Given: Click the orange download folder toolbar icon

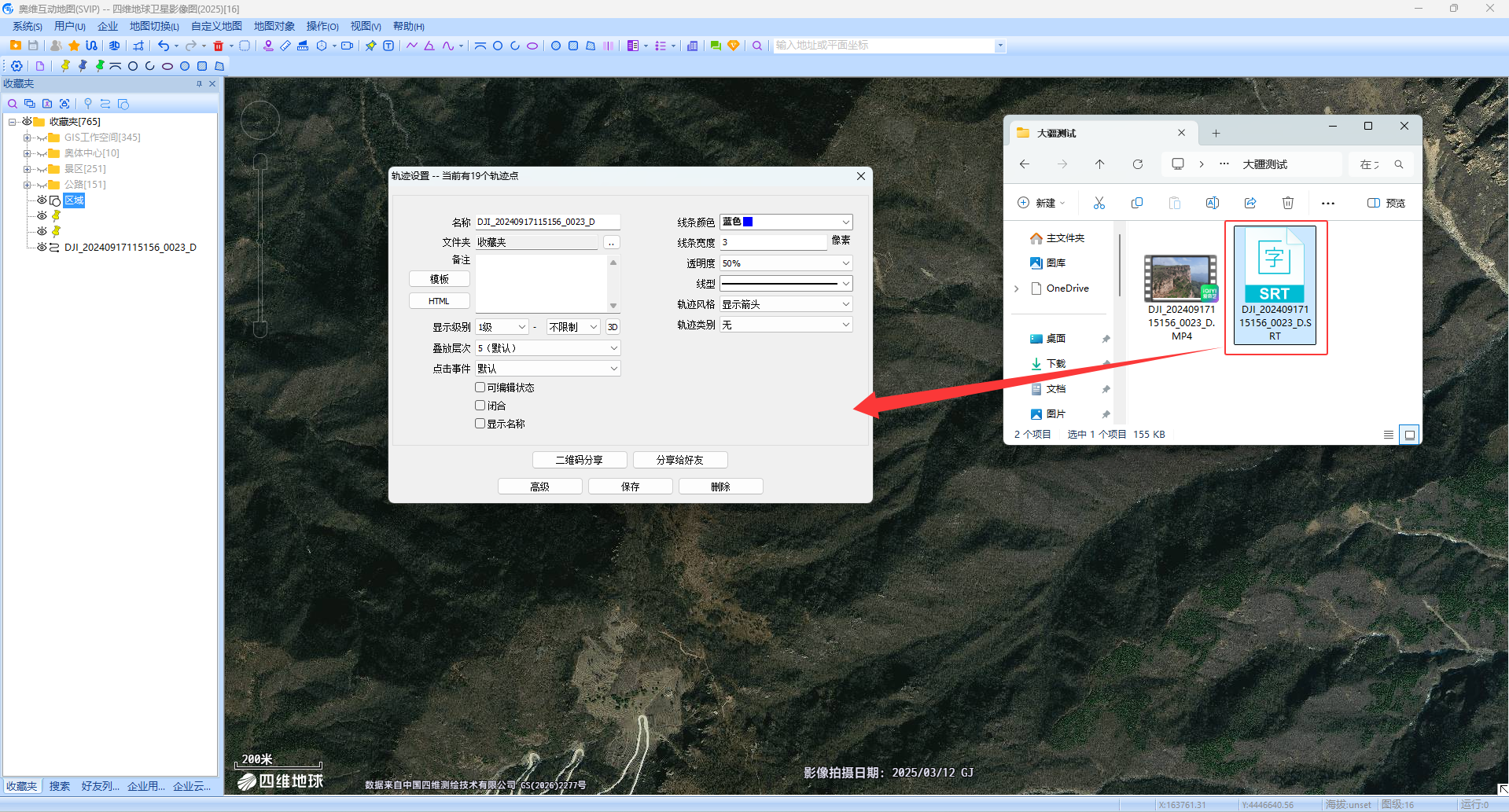Looking at the screenshot, I should coord(16,46).
